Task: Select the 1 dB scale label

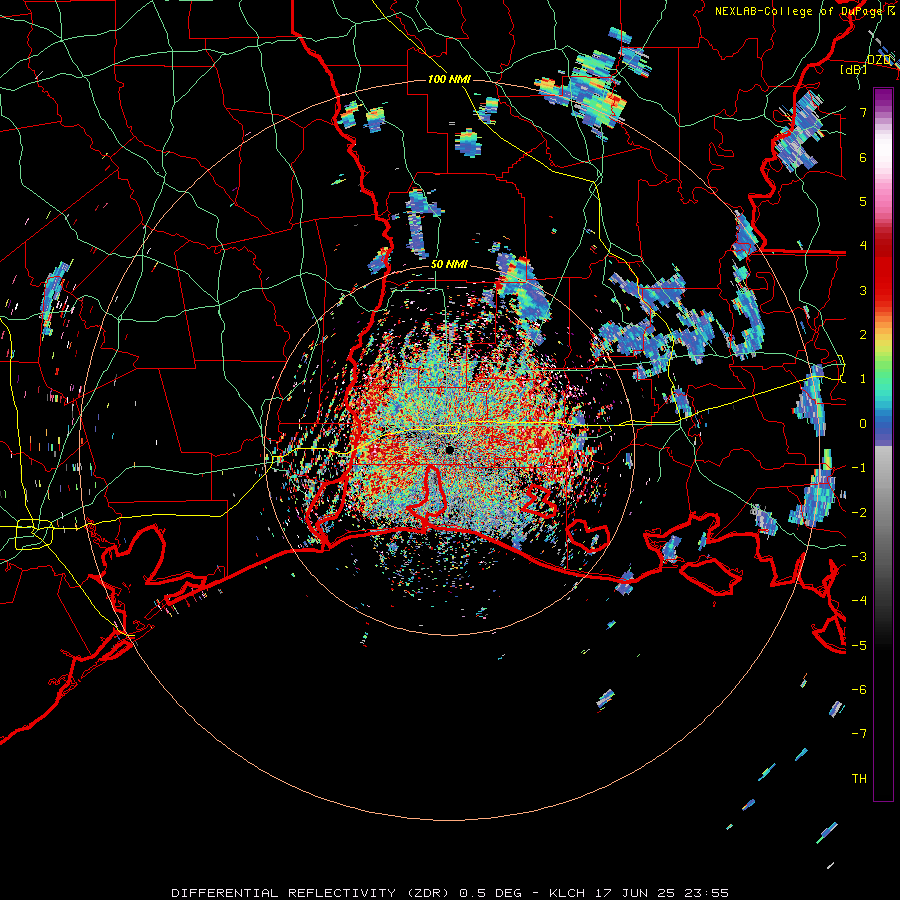Action: point(863,379)
